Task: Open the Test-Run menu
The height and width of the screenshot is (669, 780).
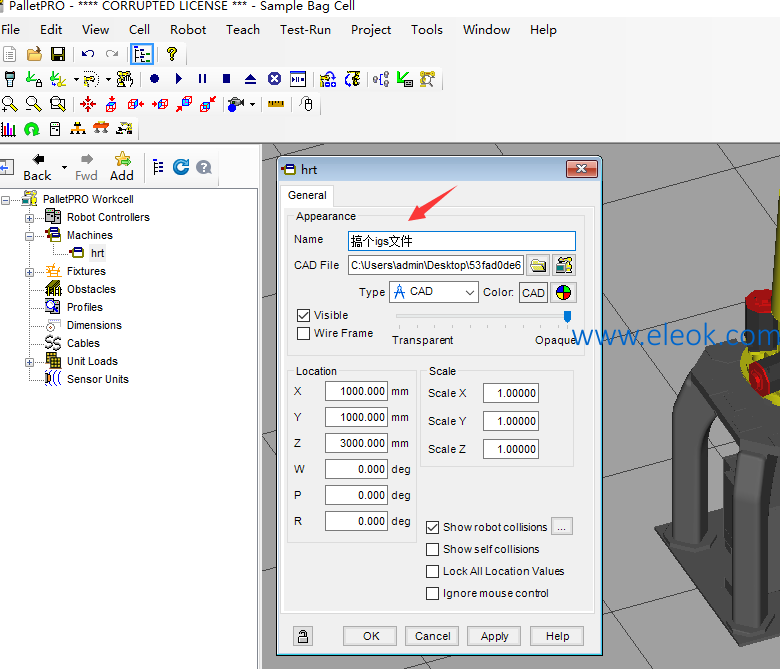Action: click(x=305, y=30)
